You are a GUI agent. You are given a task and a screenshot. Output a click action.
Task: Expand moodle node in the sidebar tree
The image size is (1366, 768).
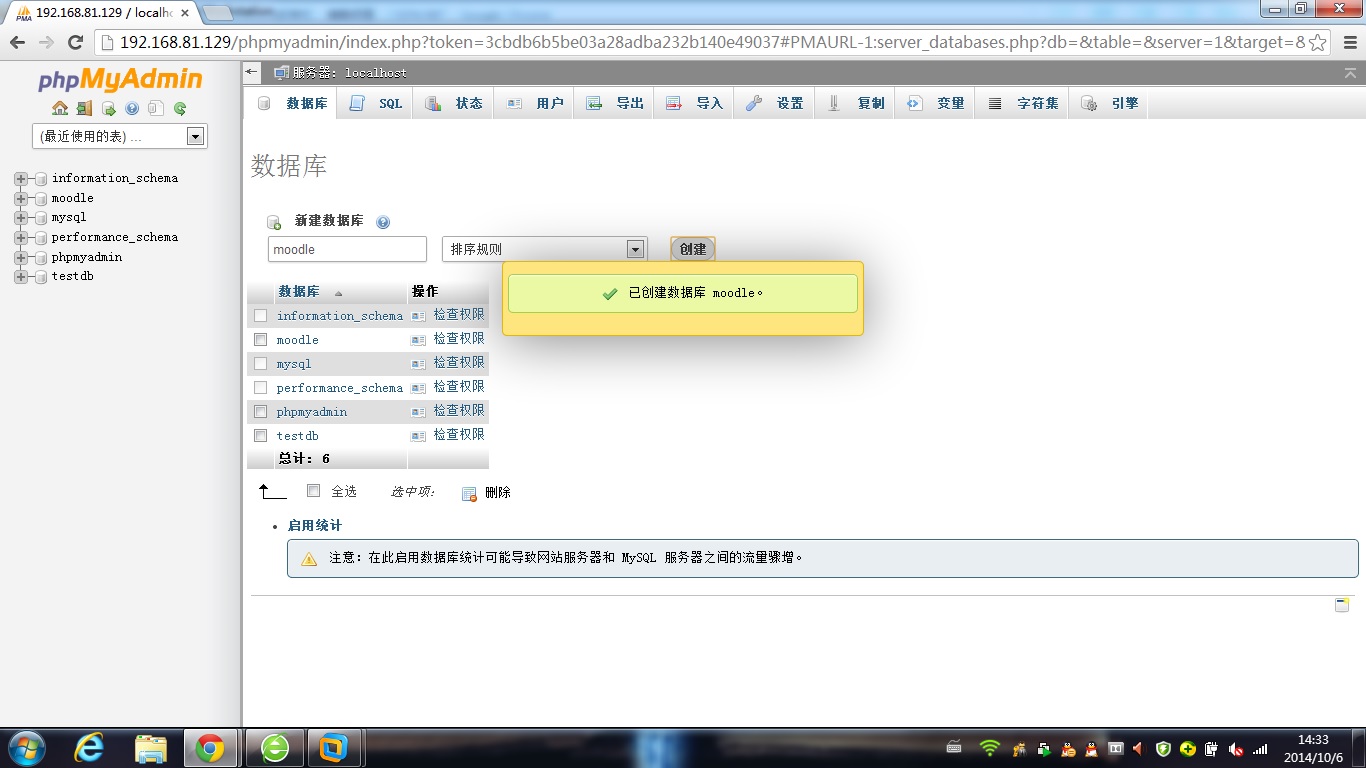[20, 198]
